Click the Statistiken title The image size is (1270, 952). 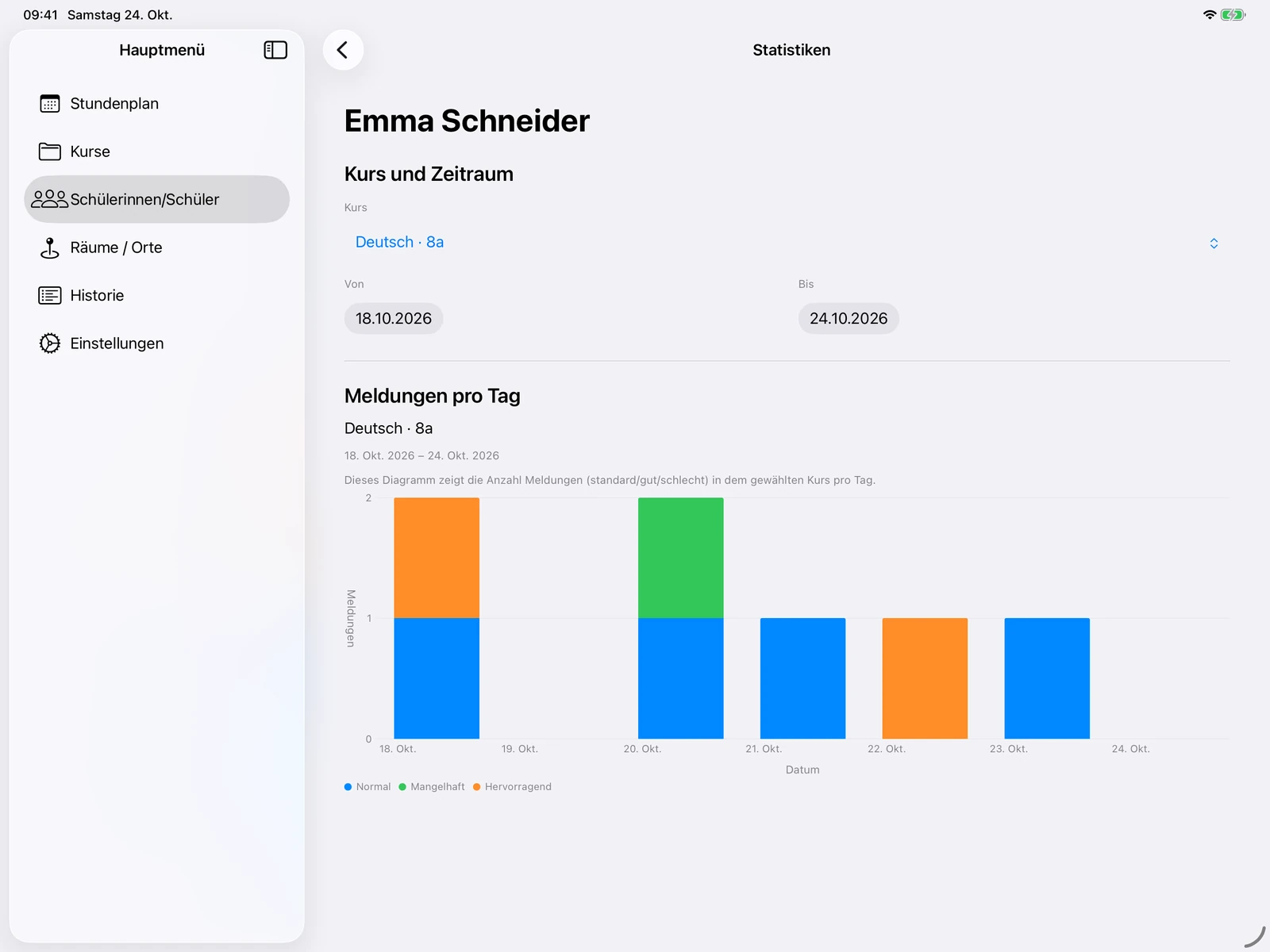pyautogui.click(x=791, y=50)
